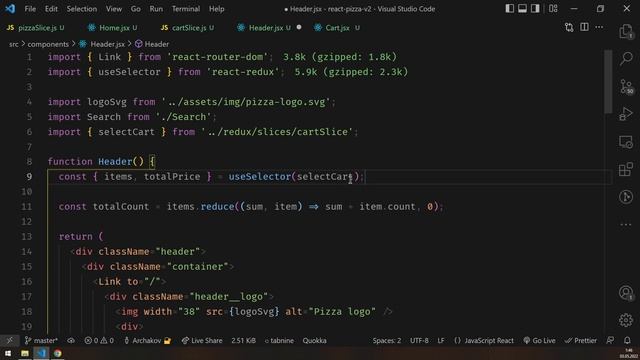Click src in breadcrumb path
Viewport: 640px width, 360px height.
coord(14,44)
